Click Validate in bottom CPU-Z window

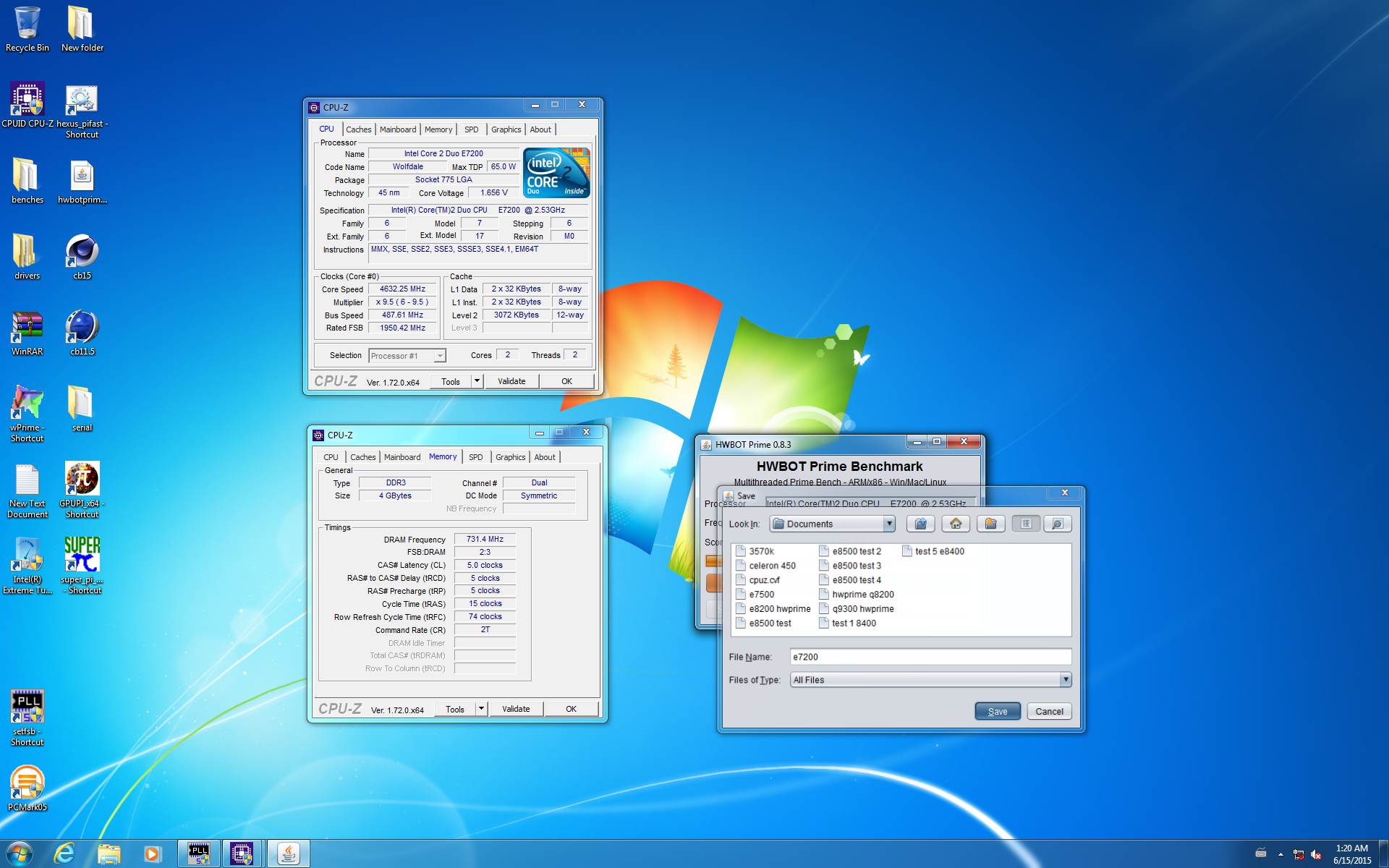(x=516, y=709)
